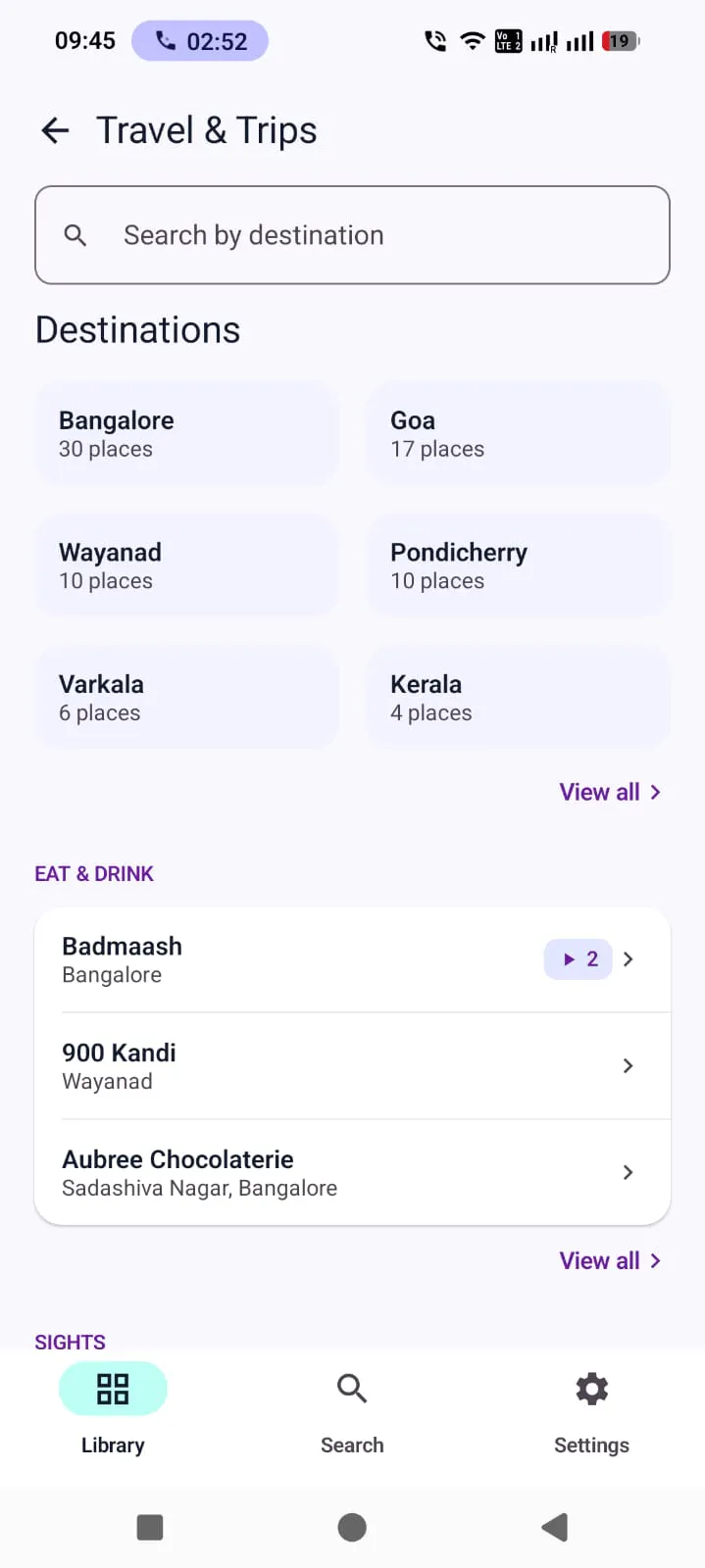Tap the play badge showing 2 on Badmaash

pyautogui.click(x=579, y=959)
